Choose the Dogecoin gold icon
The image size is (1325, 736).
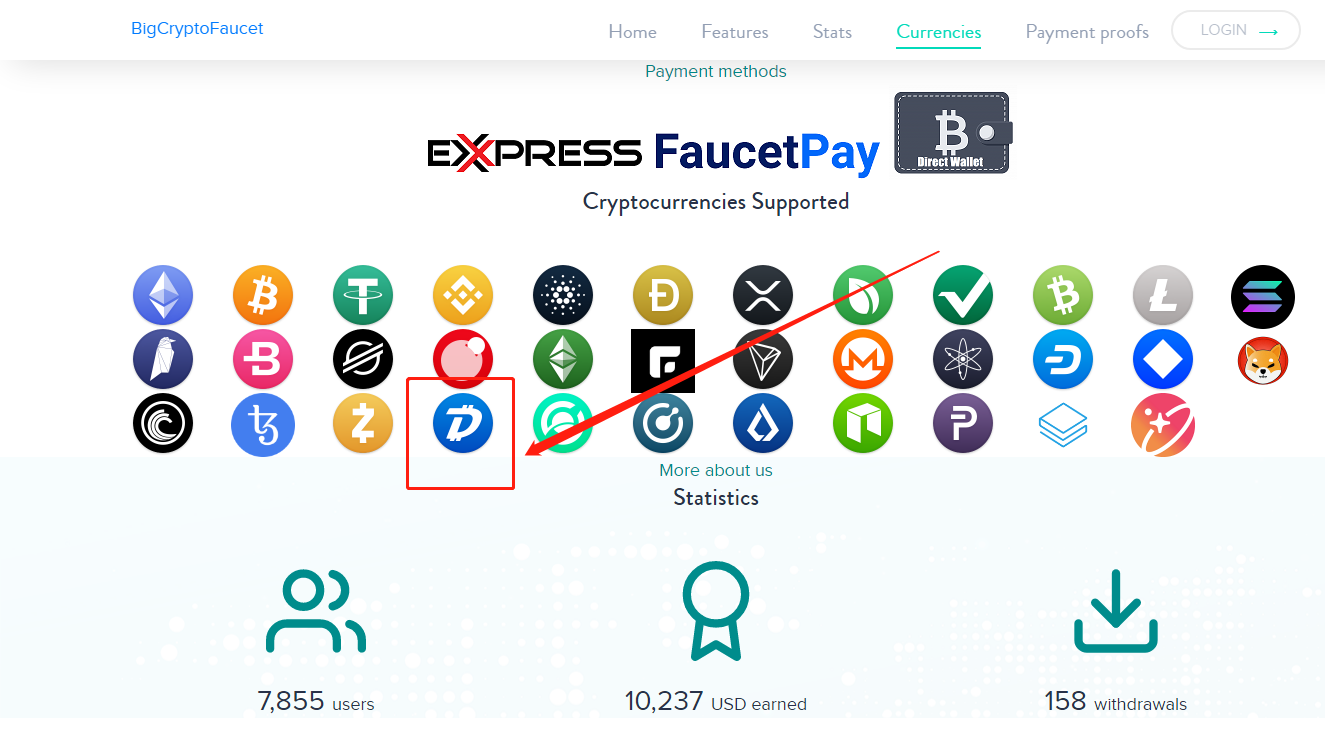(663, 295)
